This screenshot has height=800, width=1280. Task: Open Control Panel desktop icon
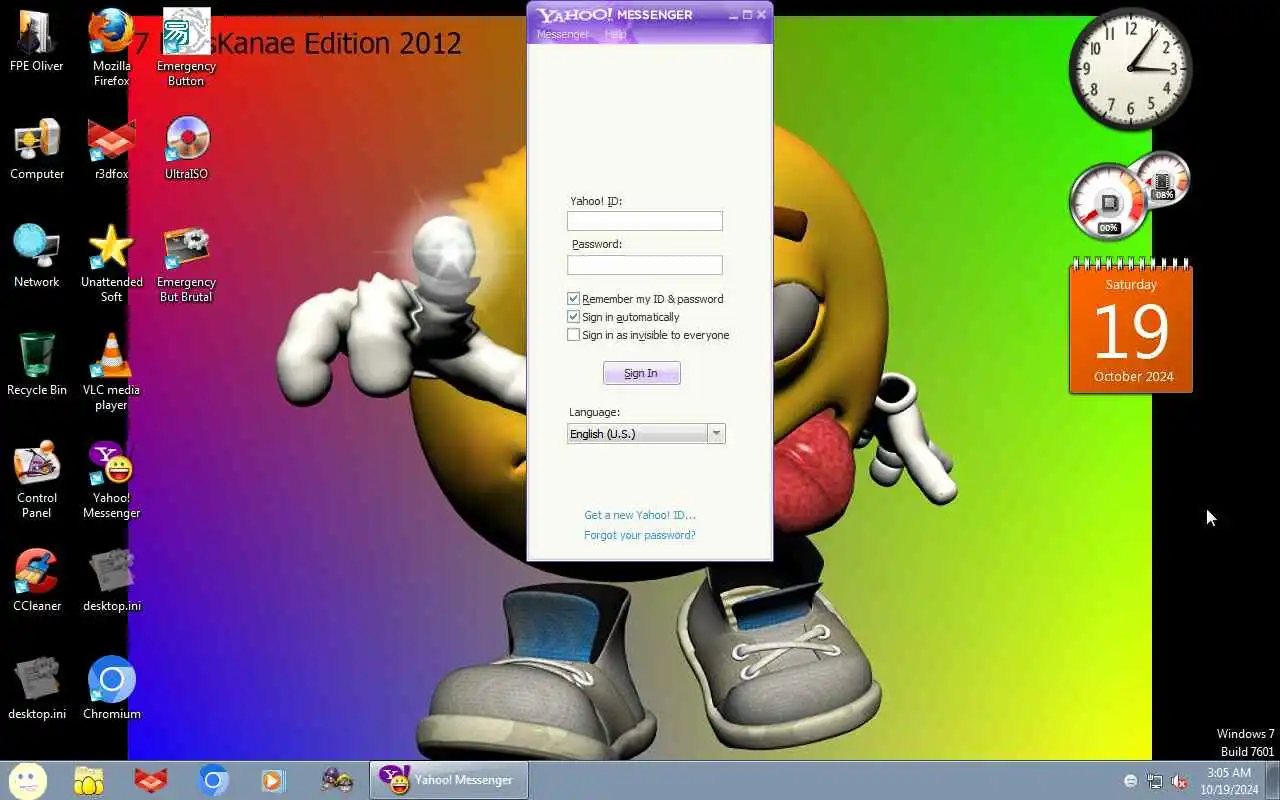point(37,479)
